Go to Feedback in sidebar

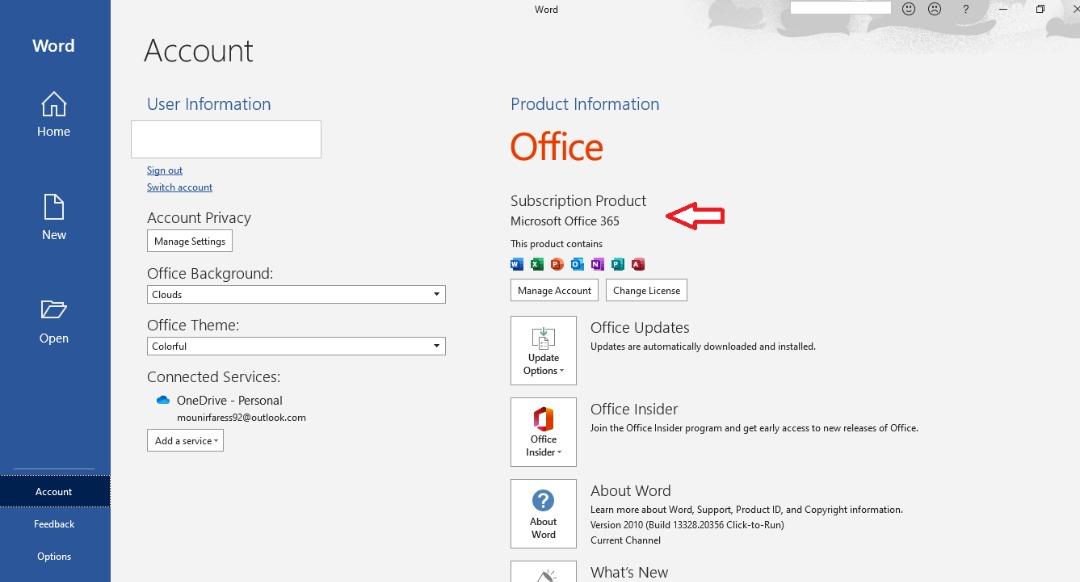point(54,524)
